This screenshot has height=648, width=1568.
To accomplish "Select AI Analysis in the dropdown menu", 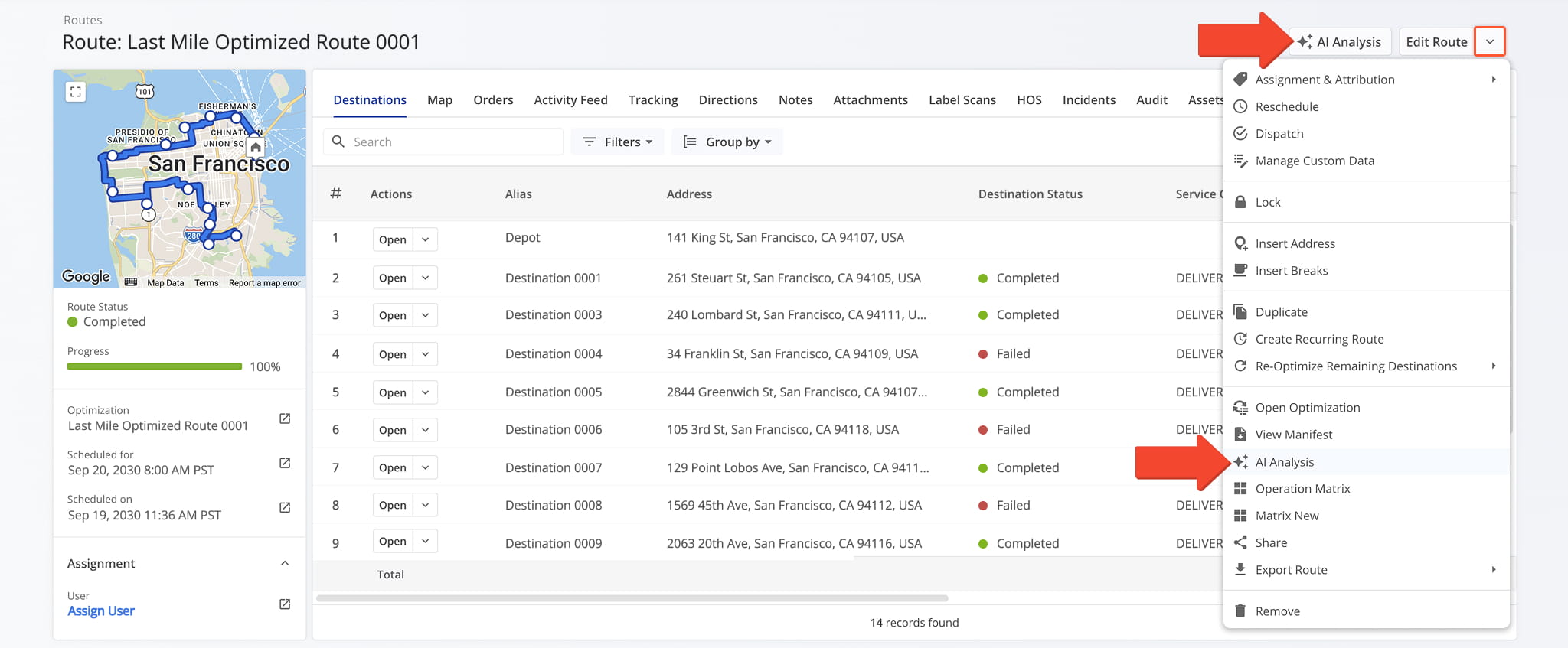I will click(x=1367, y=462).
